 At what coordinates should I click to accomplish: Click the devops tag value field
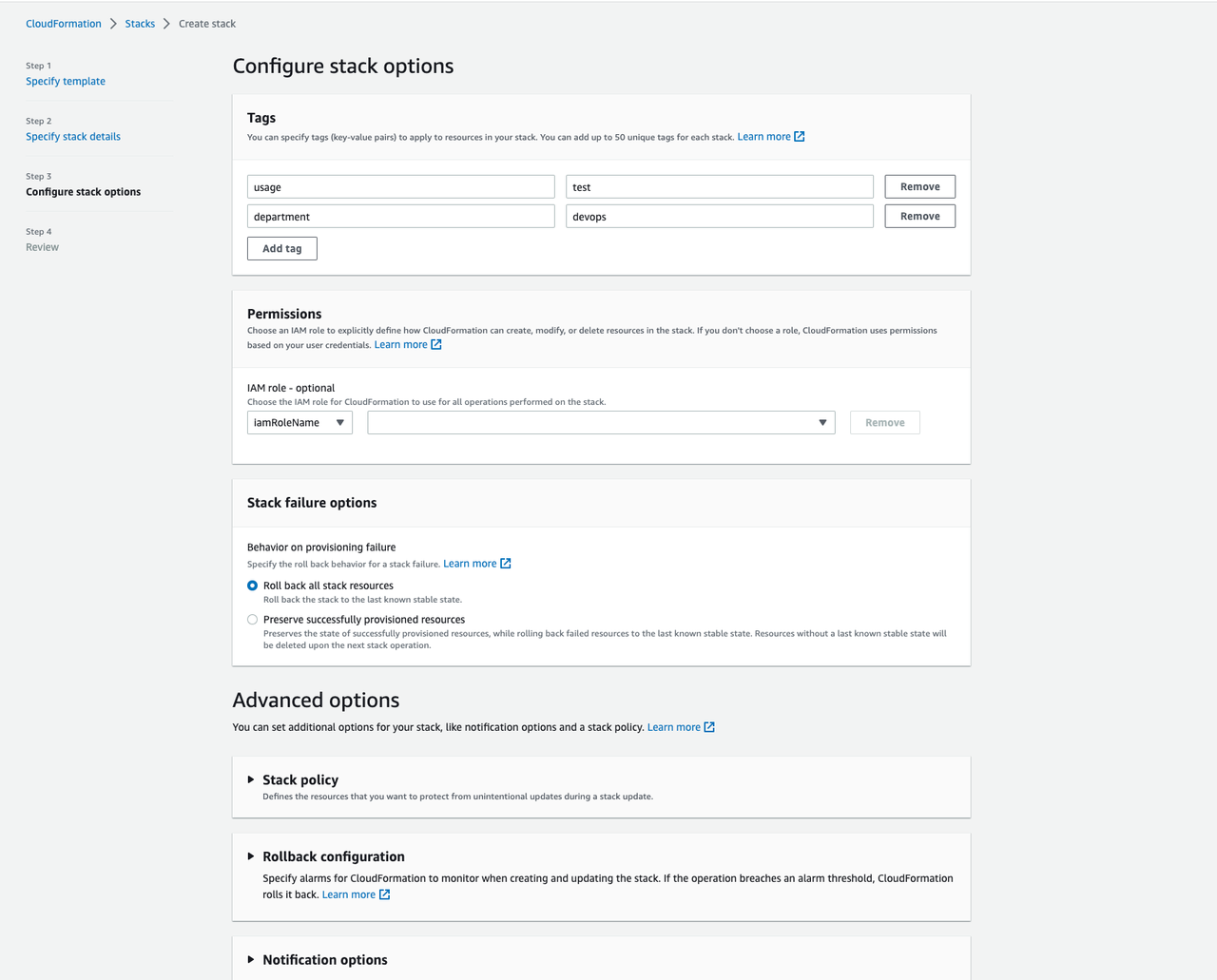(719, 217)
